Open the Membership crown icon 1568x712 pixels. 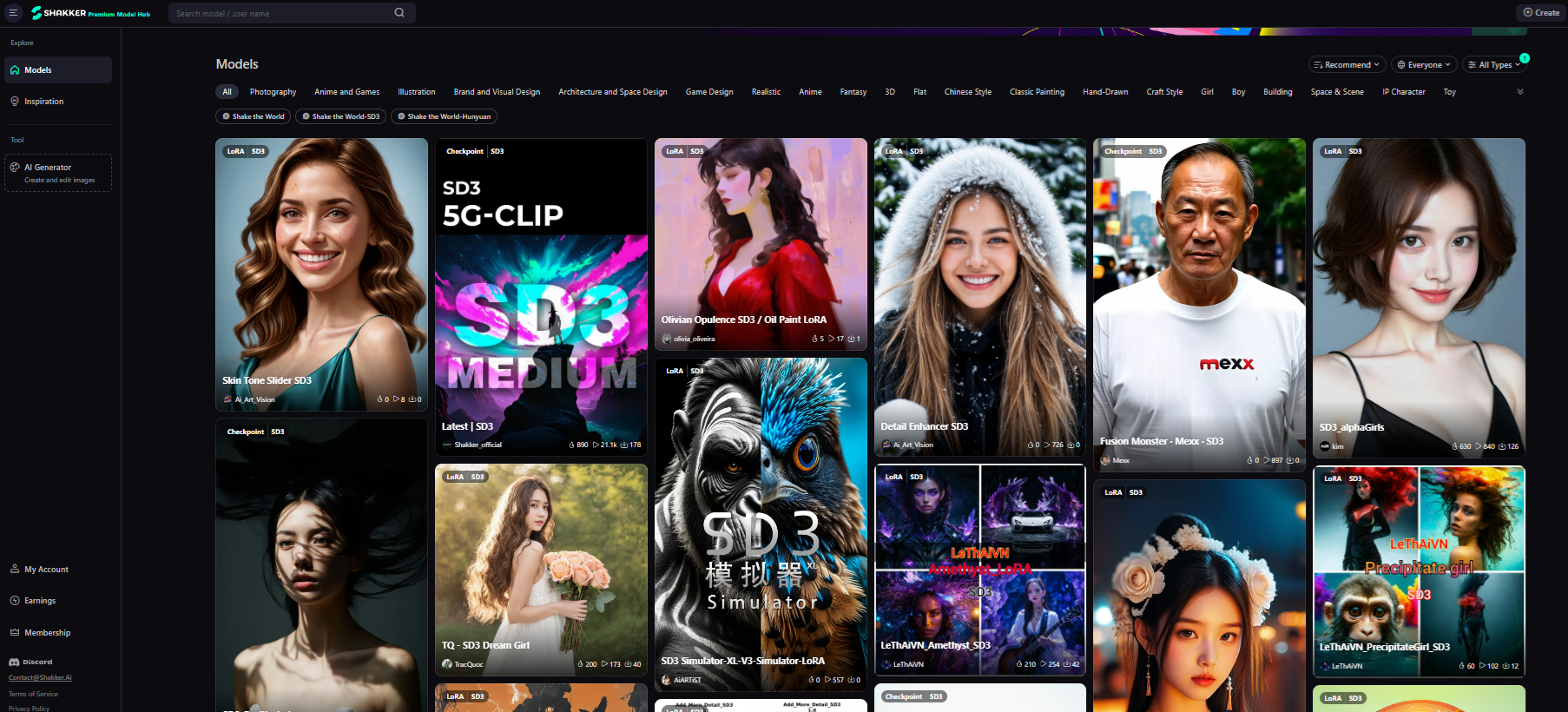tap(15, 633)
